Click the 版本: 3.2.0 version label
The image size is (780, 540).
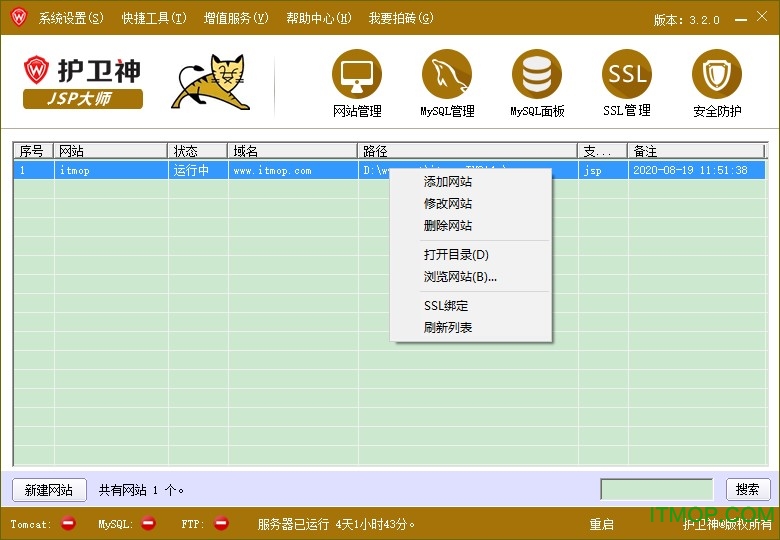tap(686, 20)
